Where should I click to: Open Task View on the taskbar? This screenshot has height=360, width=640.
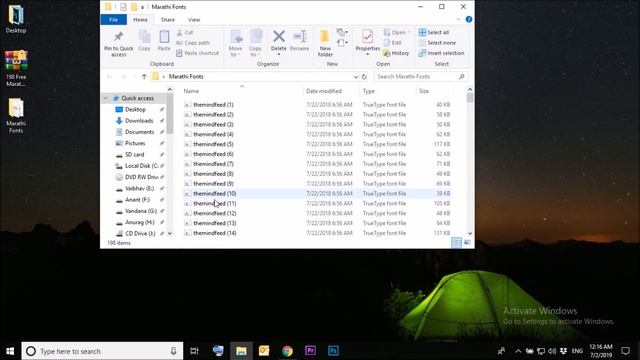194,351
